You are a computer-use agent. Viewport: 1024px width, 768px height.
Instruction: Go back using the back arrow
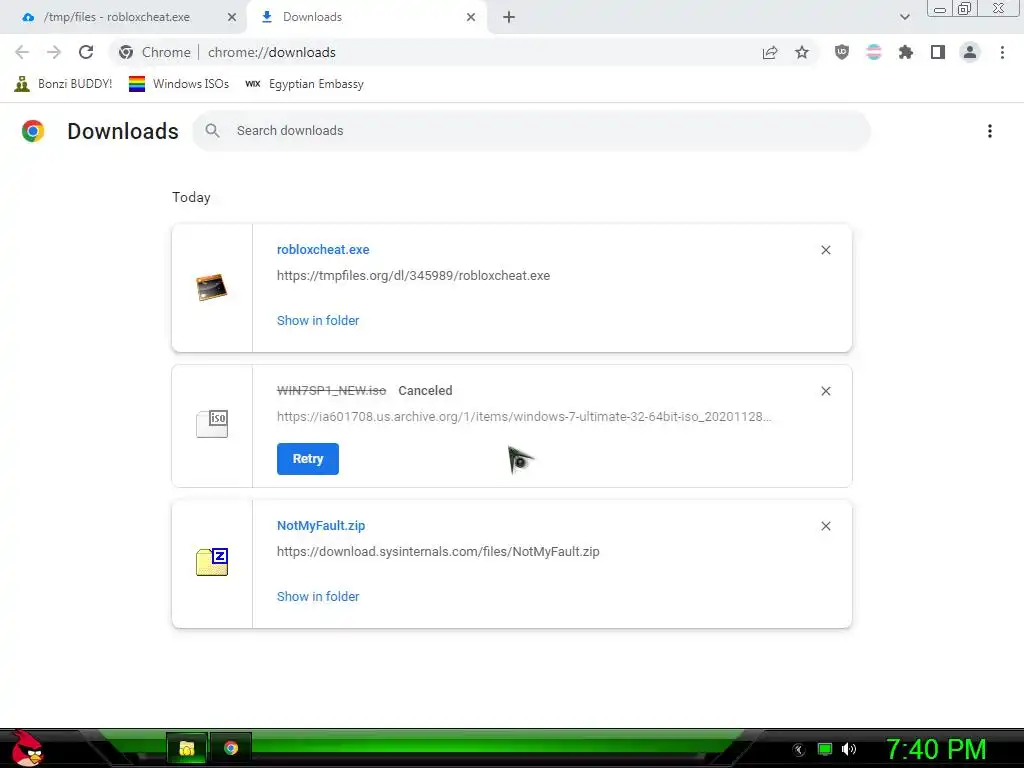click(x=22, y=52)
